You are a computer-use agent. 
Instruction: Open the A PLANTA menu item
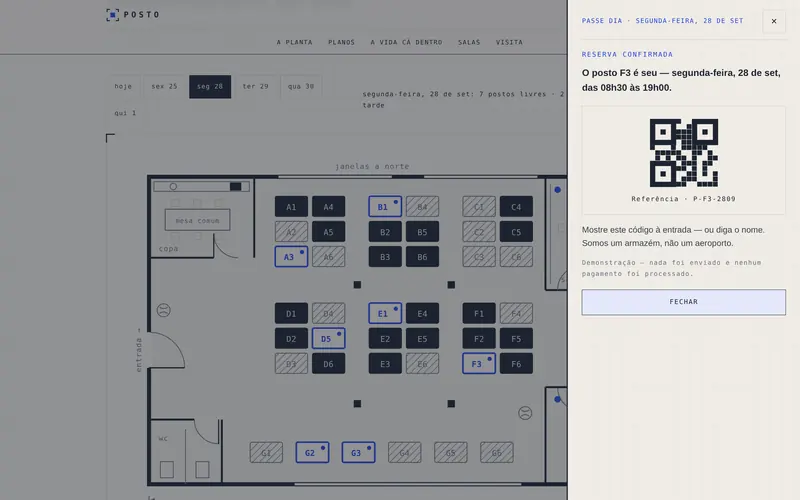pyautogui.click(x=294, y=42)
